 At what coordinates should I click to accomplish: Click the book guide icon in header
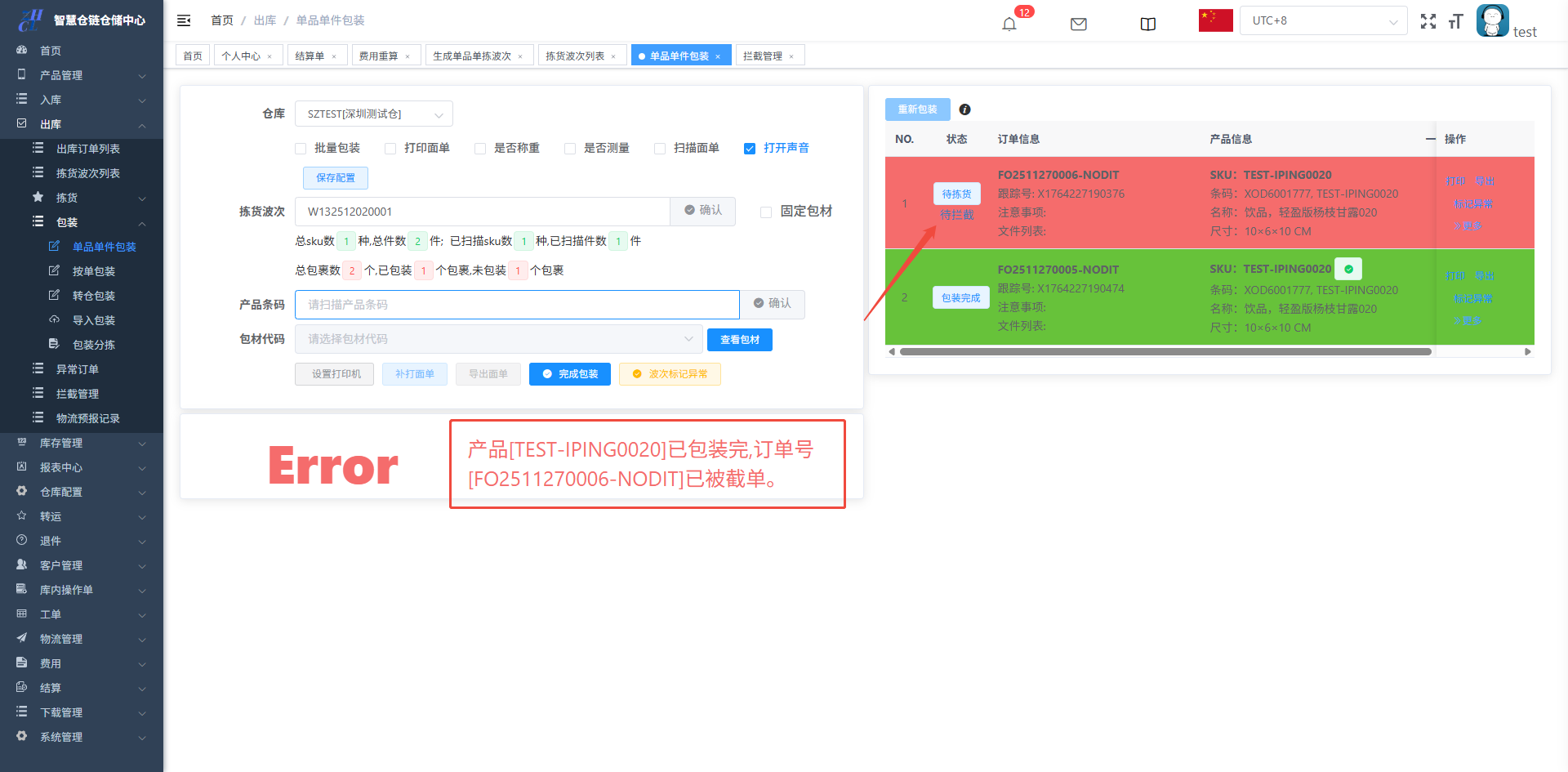(x=1147, y=24)
